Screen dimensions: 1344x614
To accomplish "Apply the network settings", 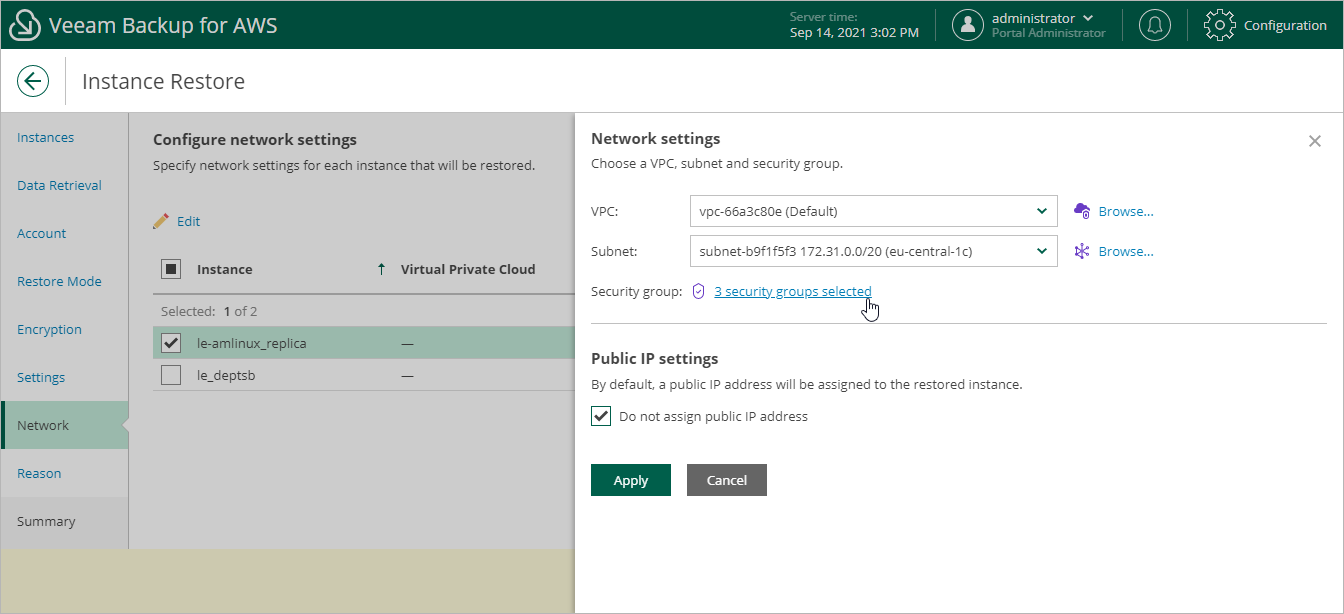I will pyautogui.click(x=630, y=480).
